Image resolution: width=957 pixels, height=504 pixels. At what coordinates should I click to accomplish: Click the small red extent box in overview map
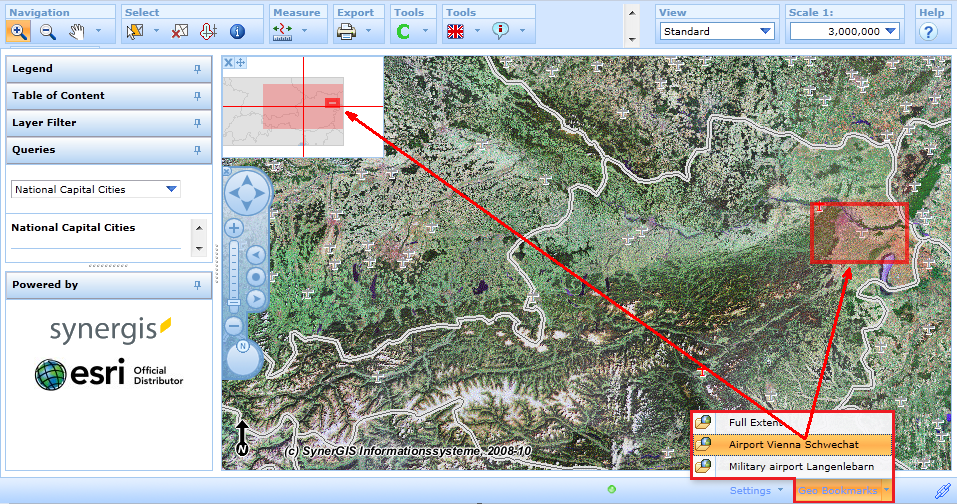[x=332, y=103]
